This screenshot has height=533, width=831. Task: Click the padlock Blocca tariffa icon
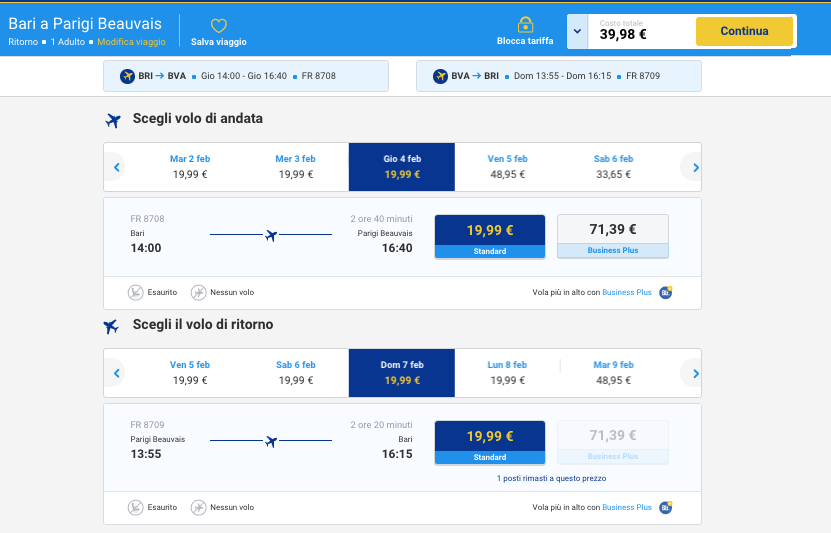point(525,25)
